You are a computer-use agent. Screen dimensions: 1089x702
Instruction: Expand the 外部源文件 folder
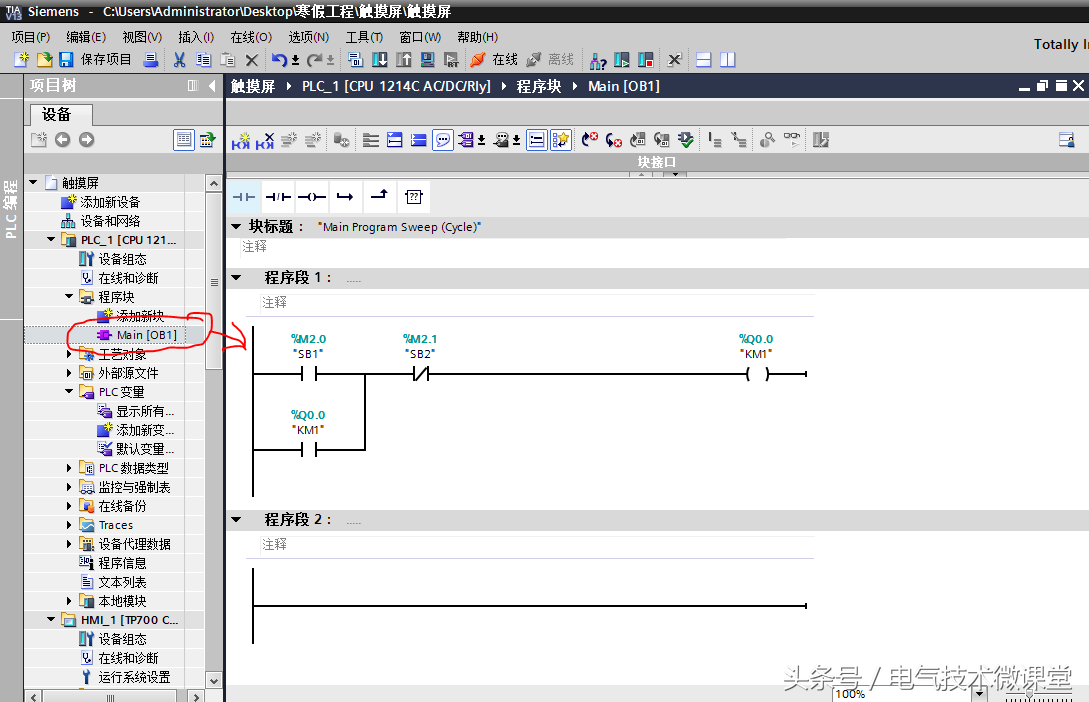click(69, 373)
